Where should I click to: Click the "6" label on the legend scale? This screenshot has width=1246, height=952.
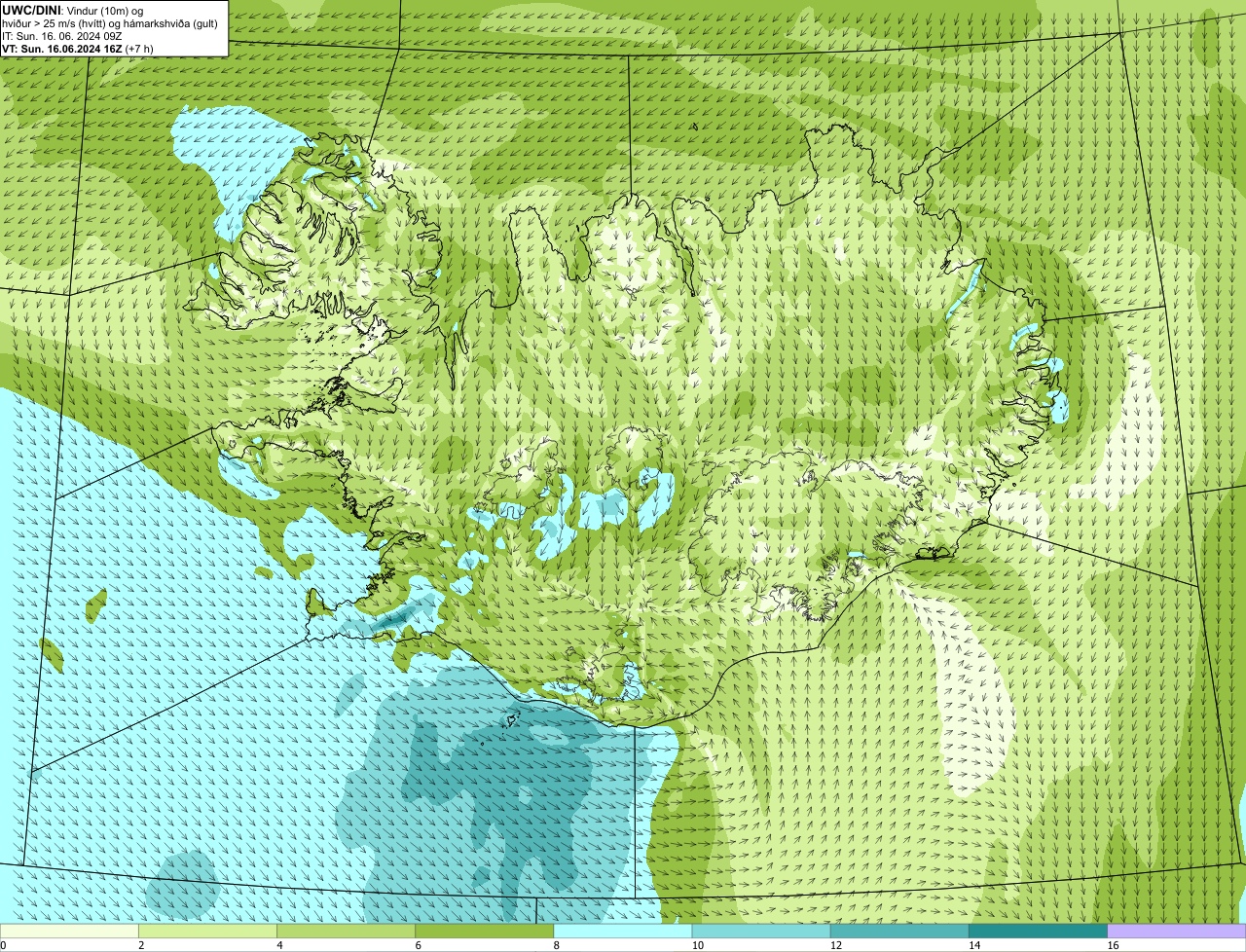[418, 945]
